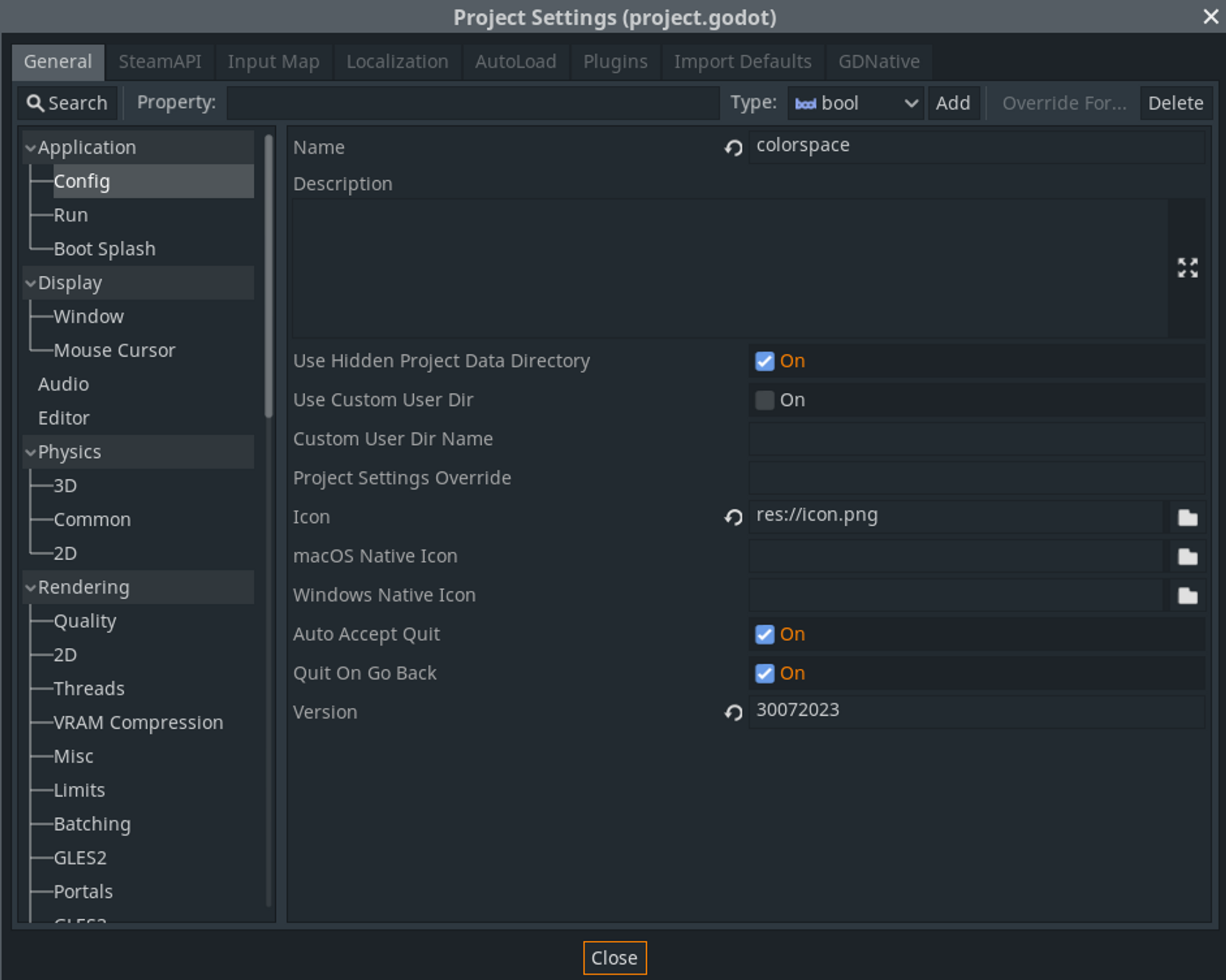Click the macOS Native Icon path field
Screen dimensions: 1226x980
click(956, 556)
